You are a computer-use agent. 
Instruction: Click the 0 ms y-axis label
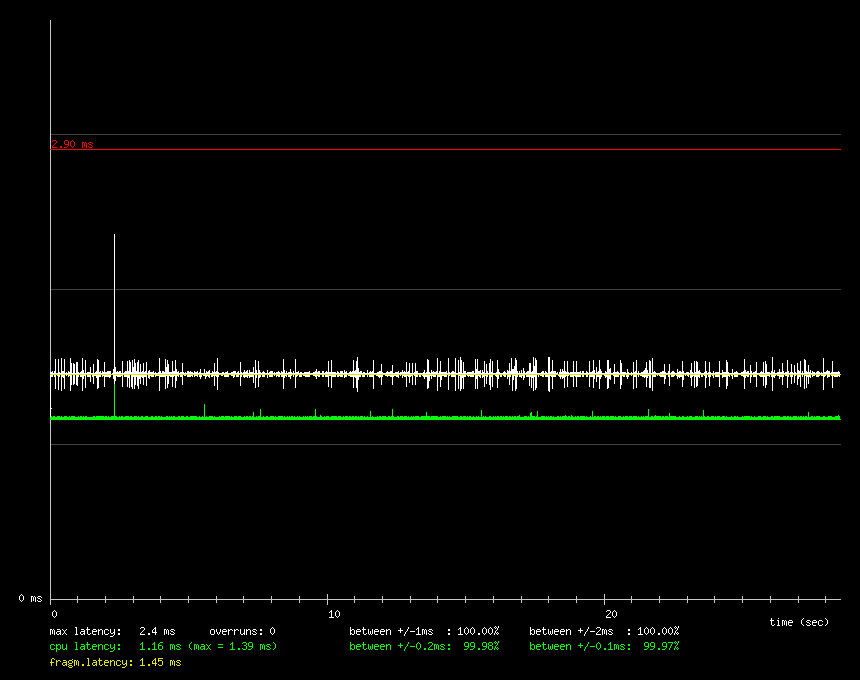(x=30, y=598)
